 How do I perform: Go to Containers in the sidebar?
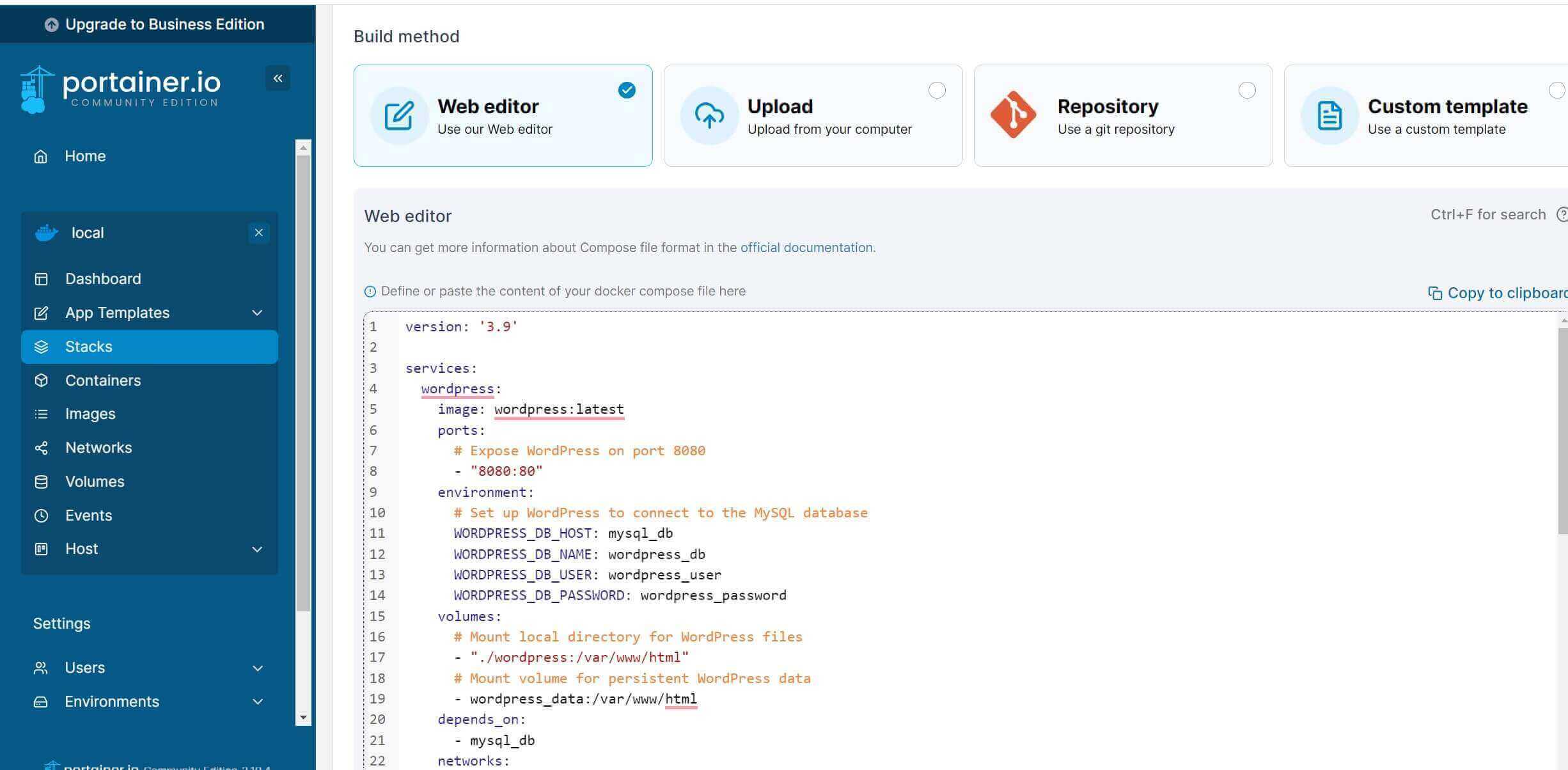click(149, 381)
